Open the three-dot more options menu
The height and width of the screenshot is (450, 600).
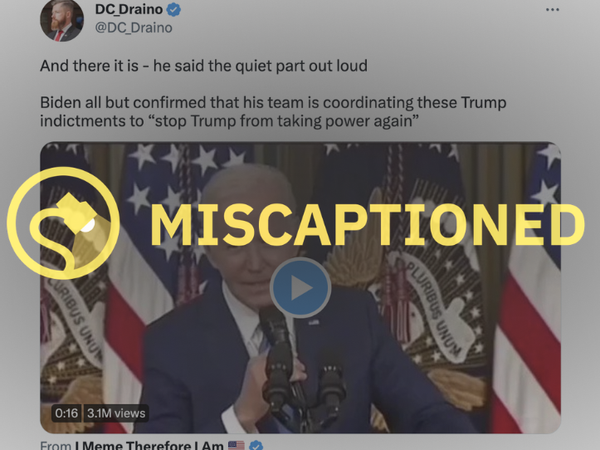[x=552, y=10]
